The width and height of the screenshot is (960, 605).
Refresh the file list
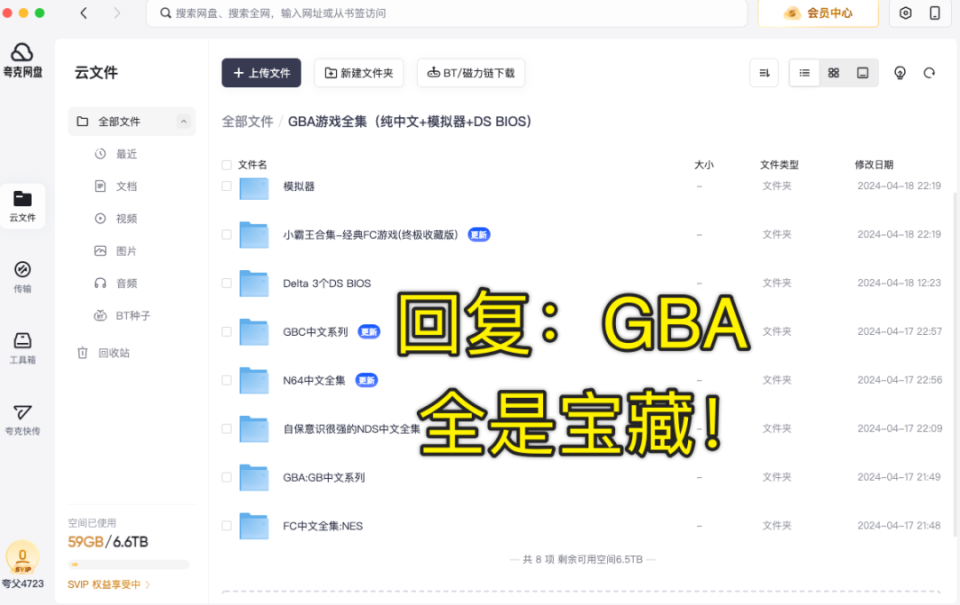click(x=929, y=73)
